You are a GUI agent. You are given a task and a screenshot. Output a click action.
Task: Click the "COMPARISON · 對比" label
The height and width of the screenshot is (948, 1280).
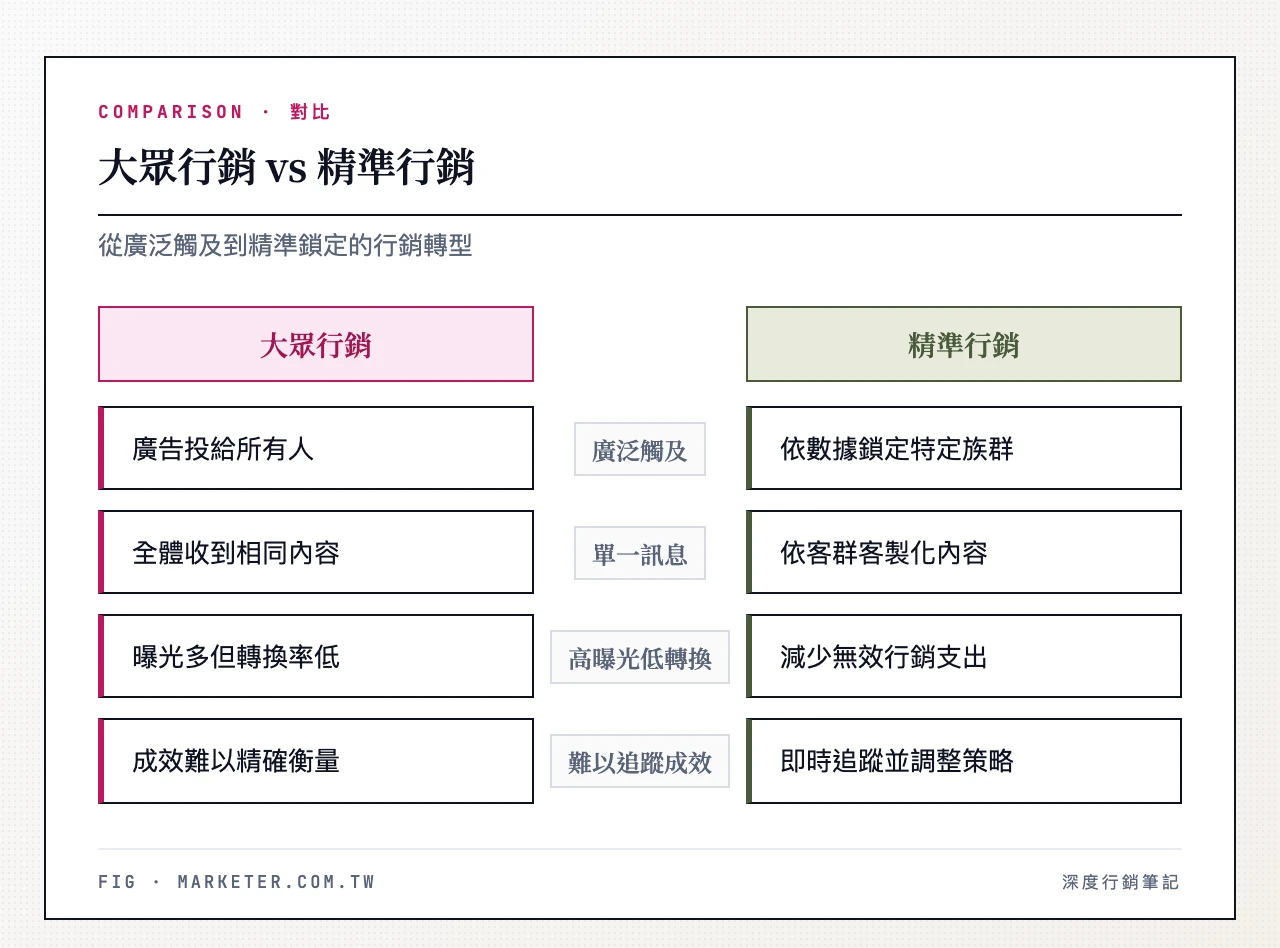pyautogui.click(x=214, y=112)
